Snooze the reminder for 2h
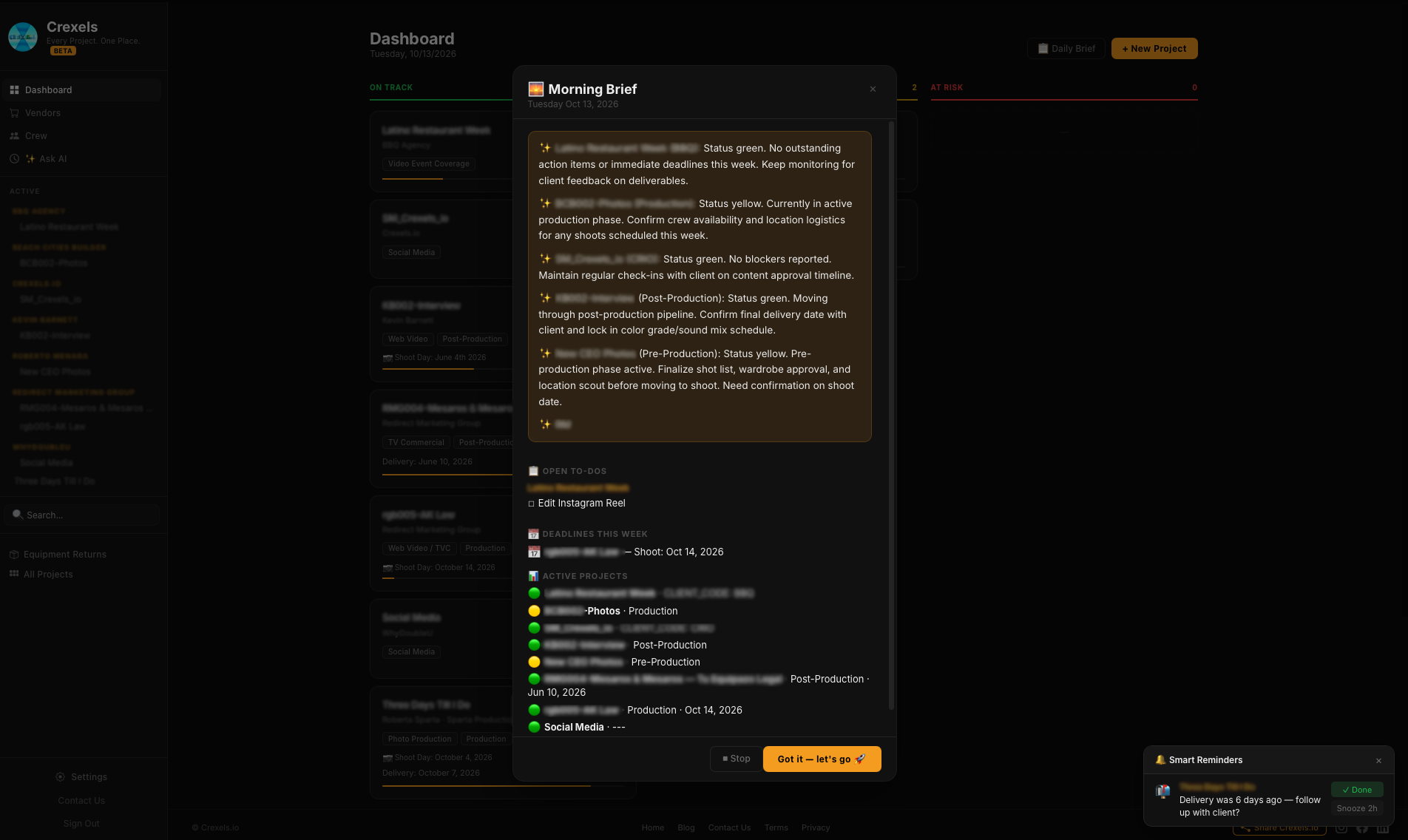This screenshot has height=840, width=1408. [x=1357, y=808]
